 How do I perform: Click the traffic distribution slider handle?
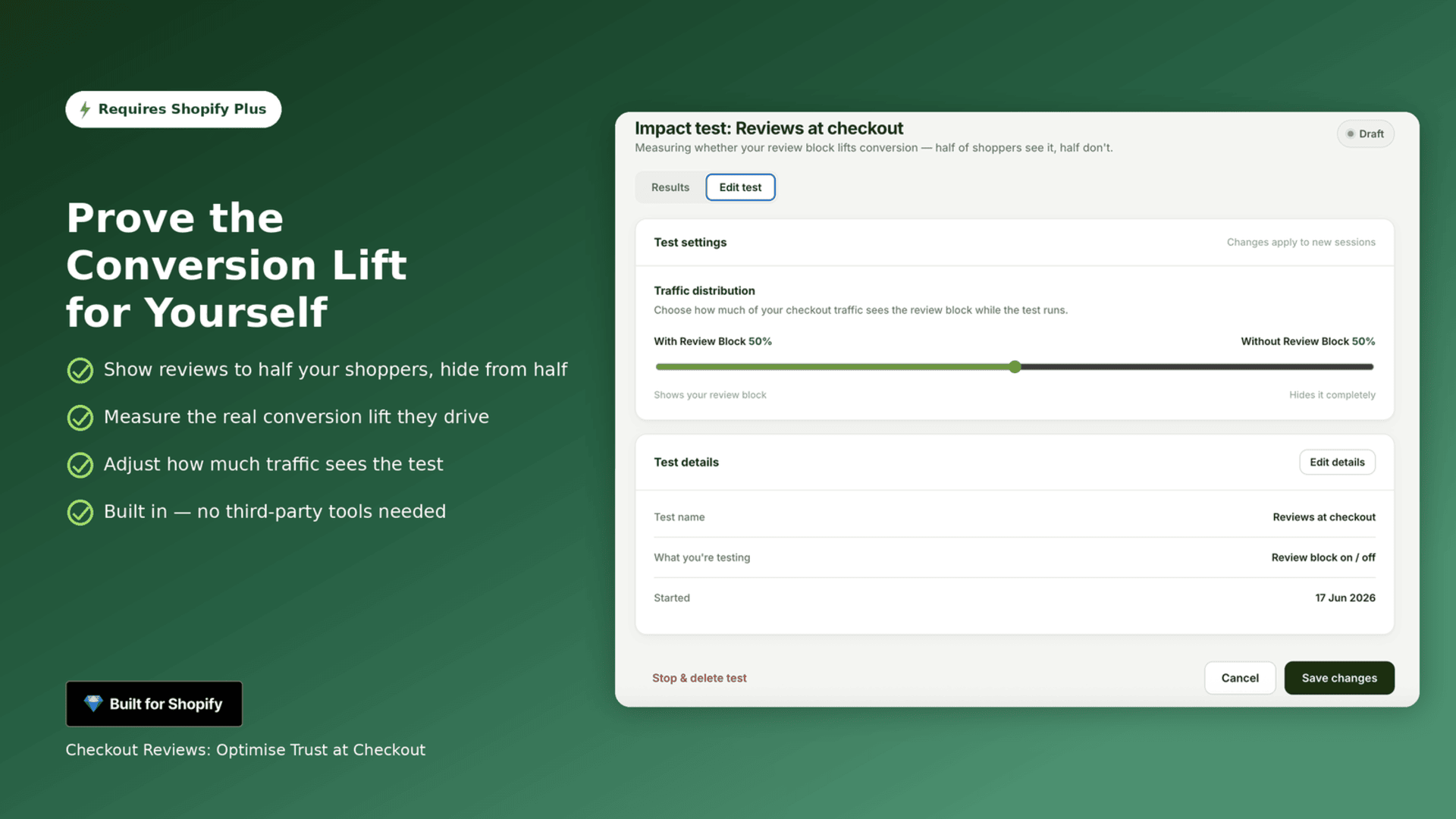[x=1015, y=367]
